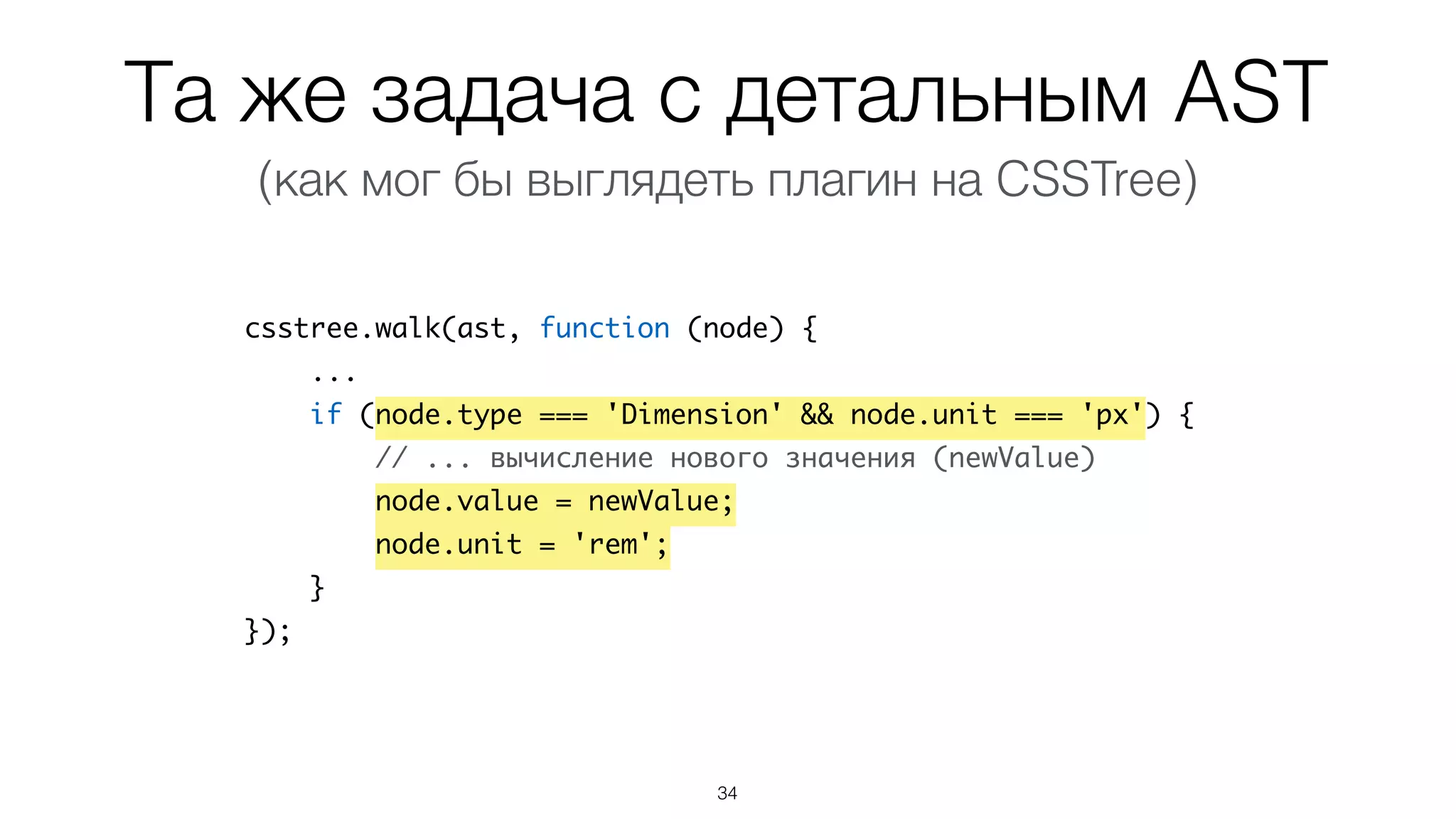This screenshot has width=1456, height=819.
Task: Click the subtitle '(как мог бы выглядеть плагин на CSSTree)'
Action: [727, 181]
